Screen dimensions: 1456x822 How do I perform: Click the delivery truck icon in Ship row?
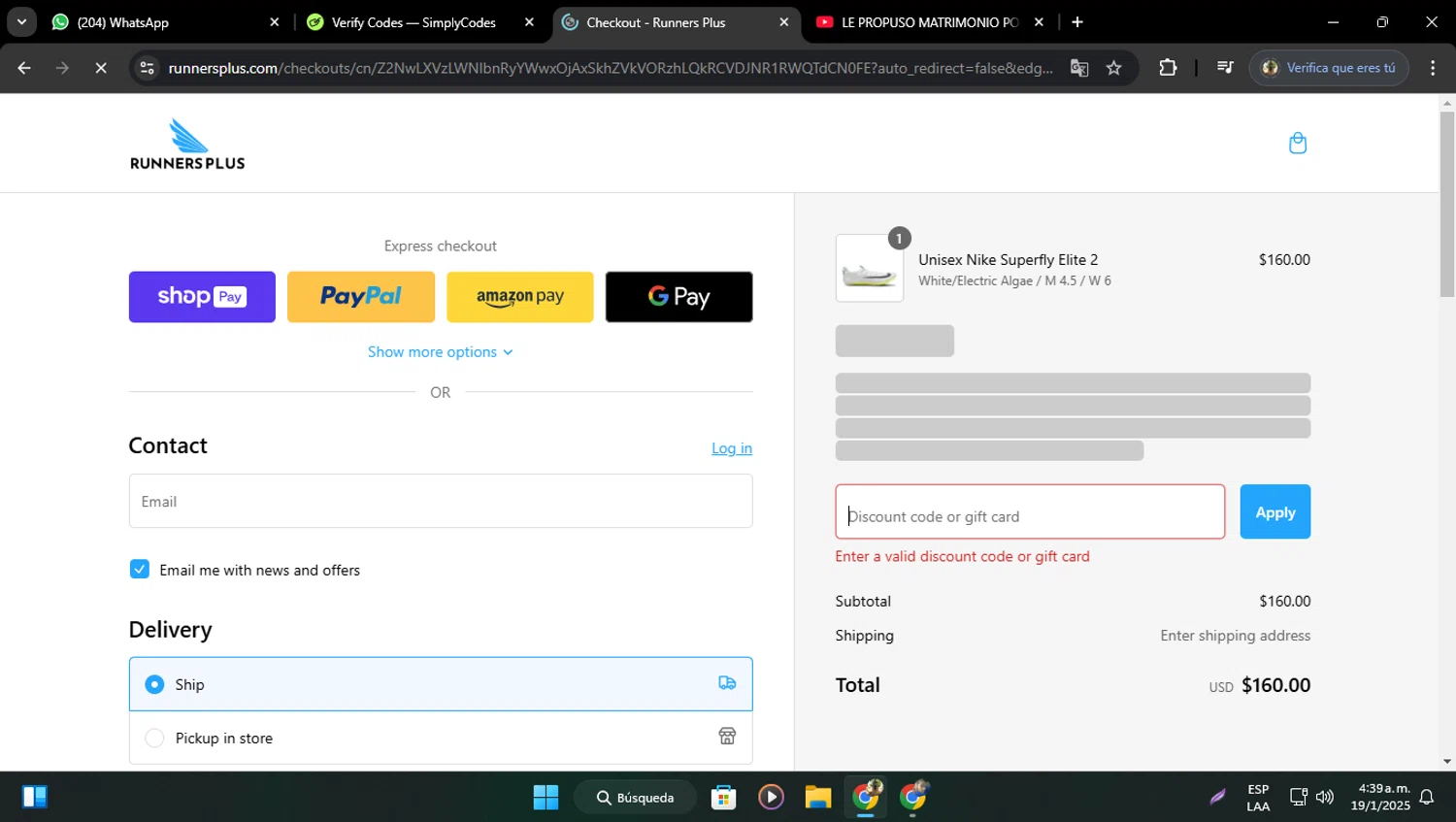coord(727,683)
